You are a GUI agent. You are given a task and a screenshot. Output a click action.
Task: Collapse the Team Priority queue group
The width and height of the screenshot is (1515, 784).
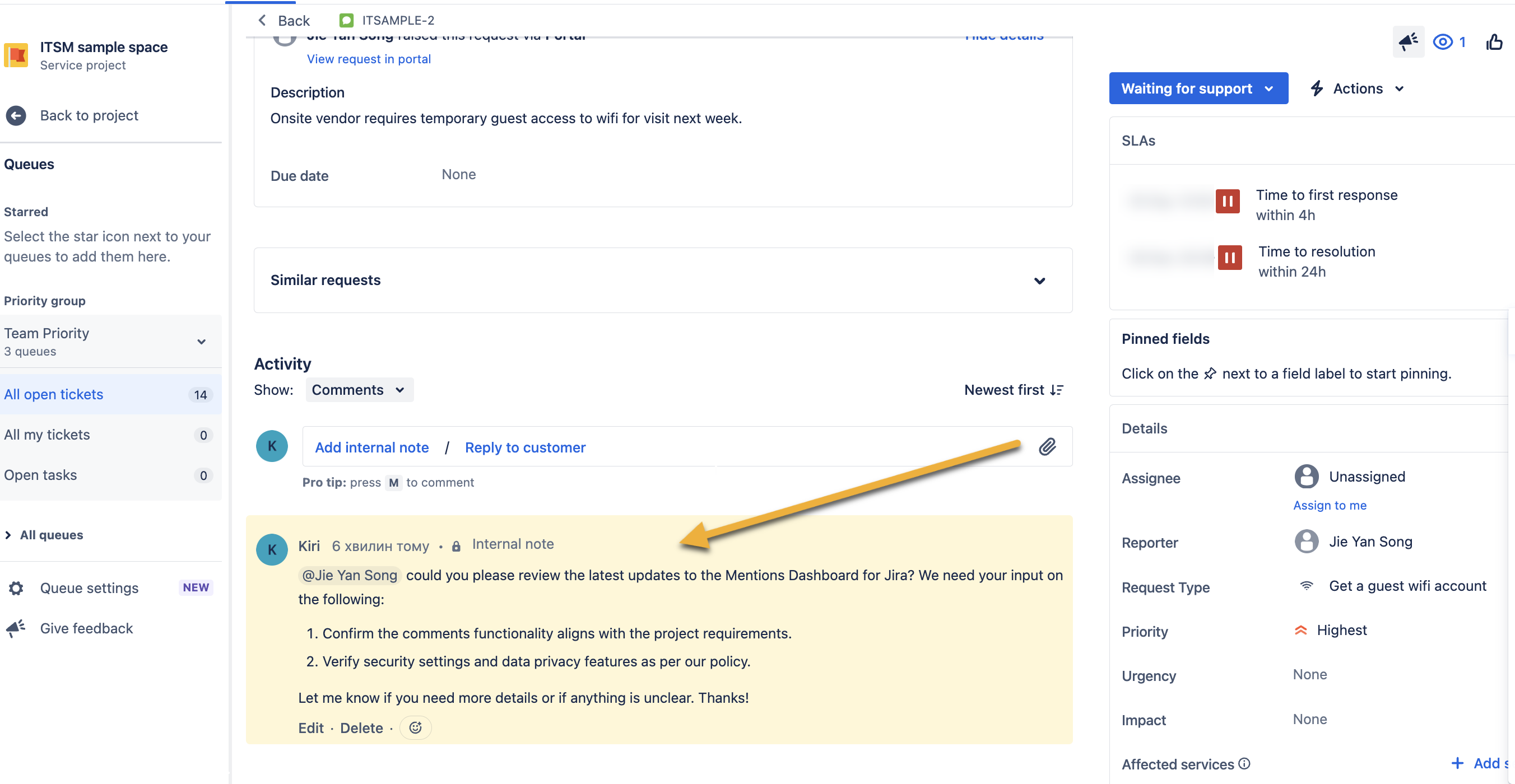(201, 341)
